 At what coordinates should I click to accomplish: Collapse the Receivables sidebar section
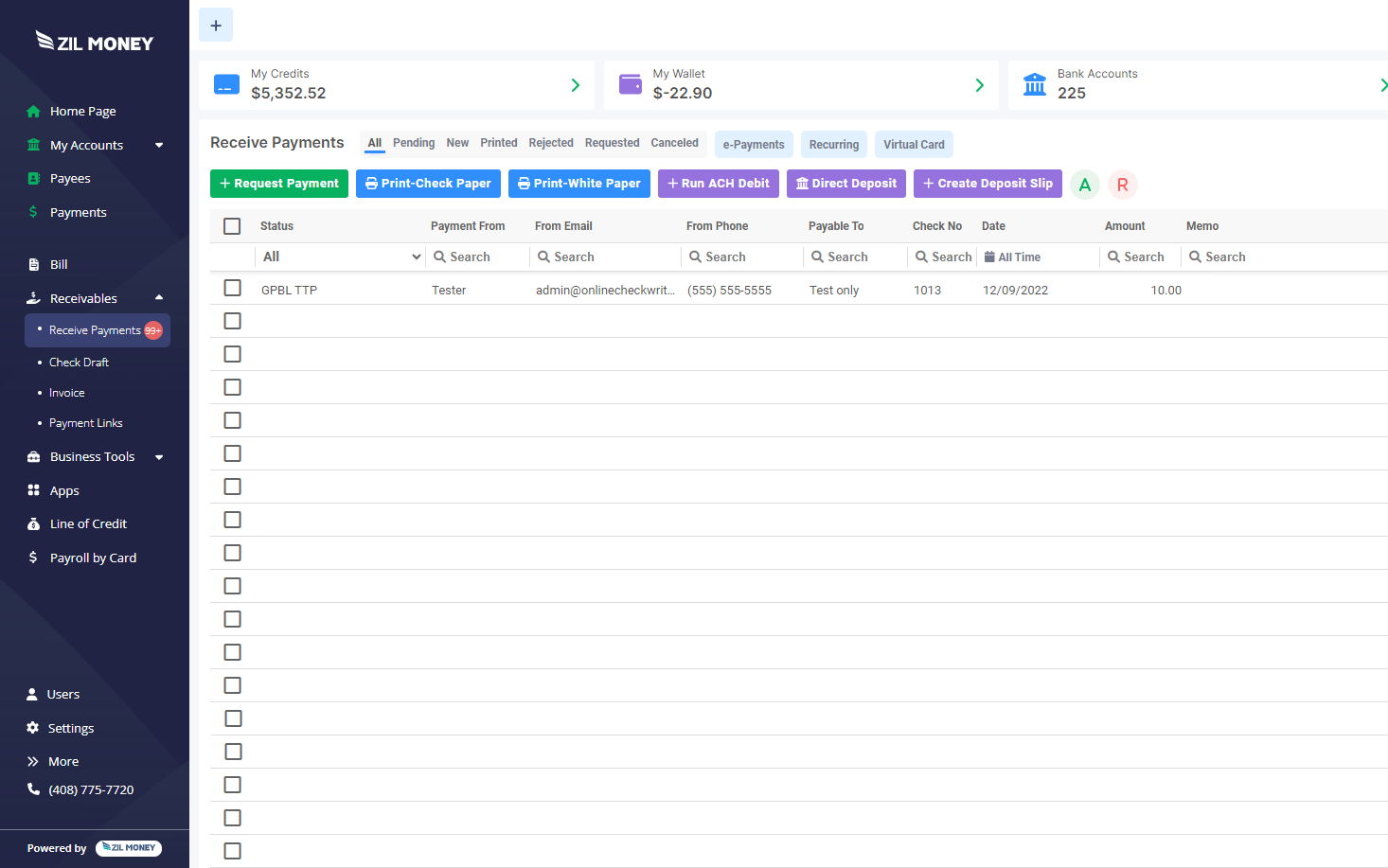(x=158, y=298)
